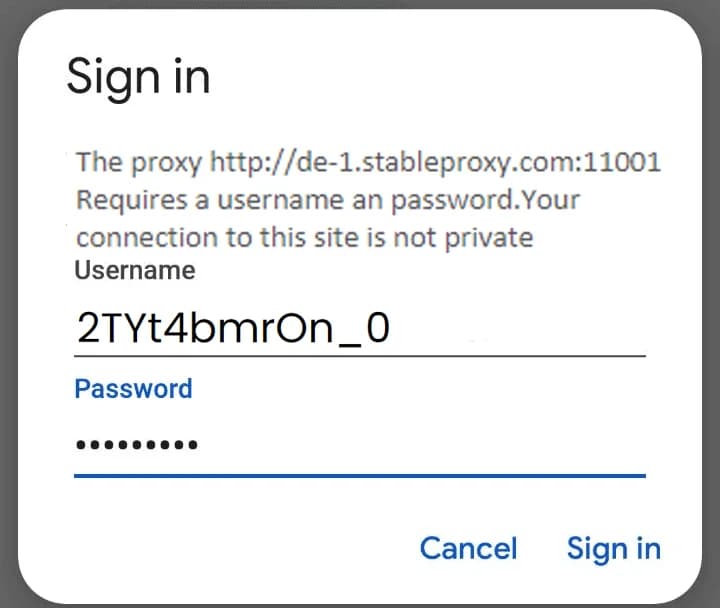Focus the Username input field
Image resolution: width=720 pixels, height=608 pixels.
click(x=360, y=328)
